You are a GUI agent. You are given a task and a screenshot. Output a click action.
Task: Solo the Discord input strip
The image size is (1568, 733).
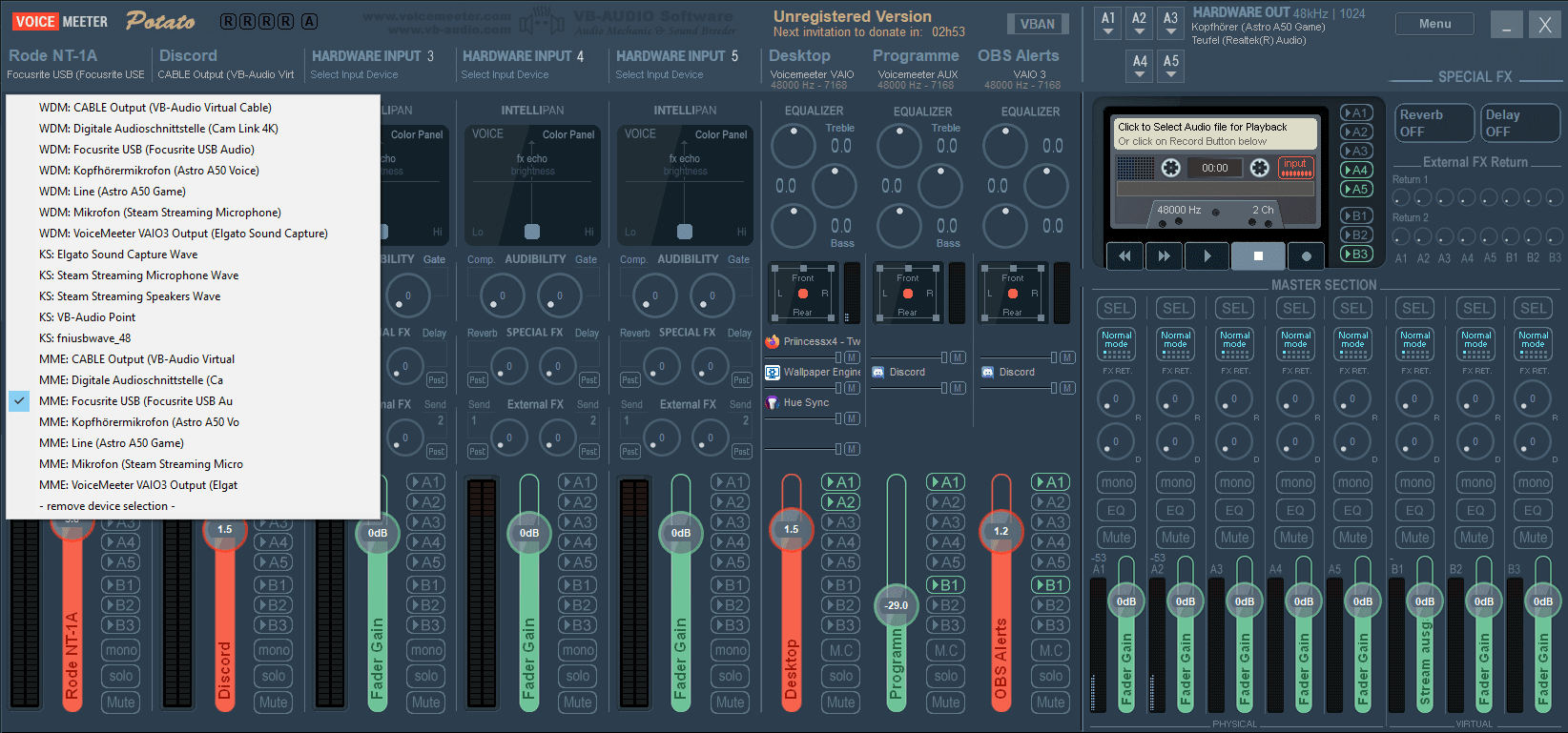tap(273, 676)
